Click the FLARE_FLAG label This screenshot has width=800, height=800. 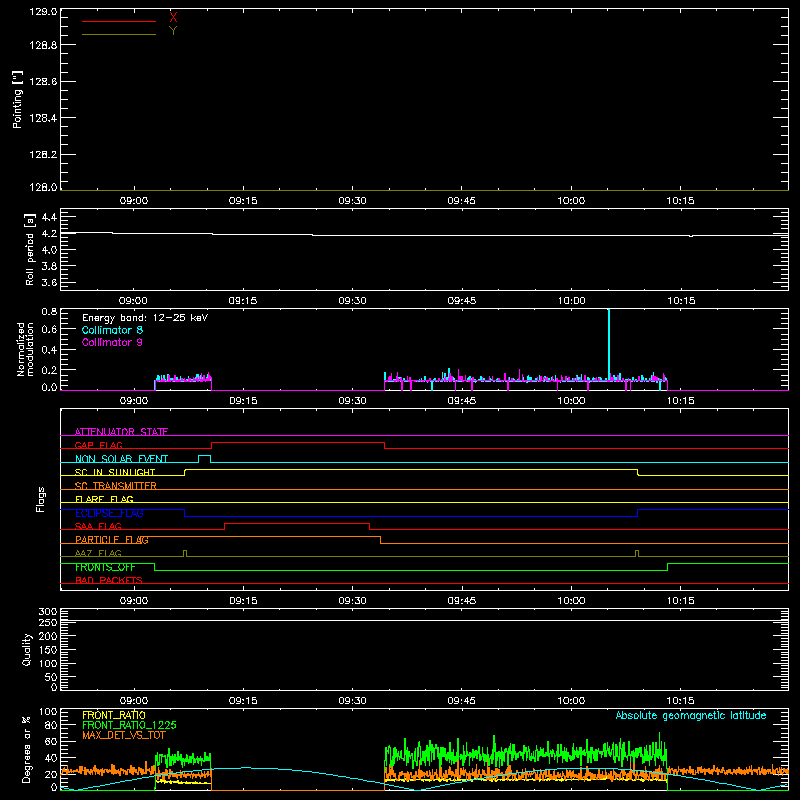pos(104,499)
